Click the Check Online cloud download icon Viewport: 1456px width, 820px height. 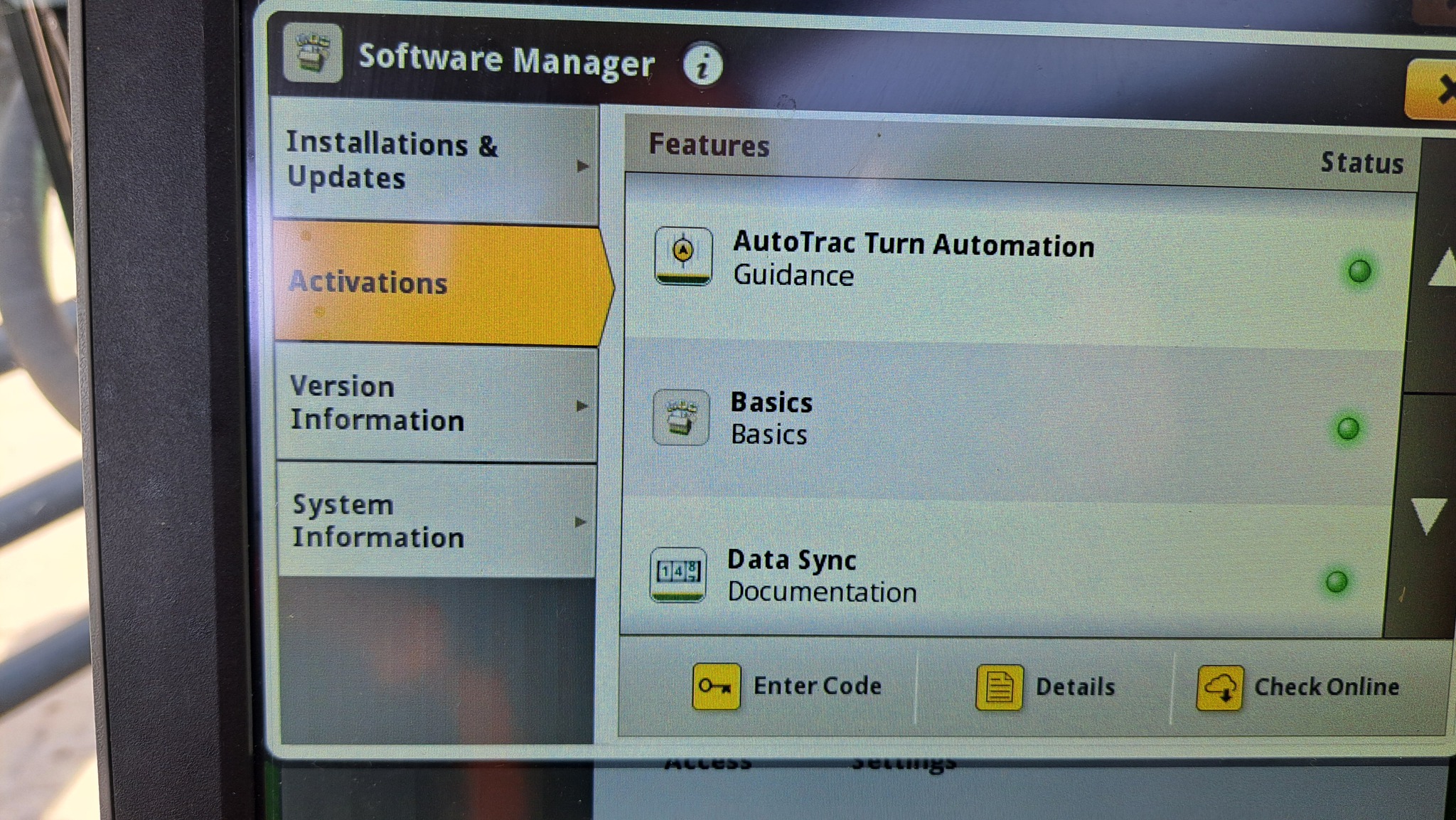(1220, 688)
